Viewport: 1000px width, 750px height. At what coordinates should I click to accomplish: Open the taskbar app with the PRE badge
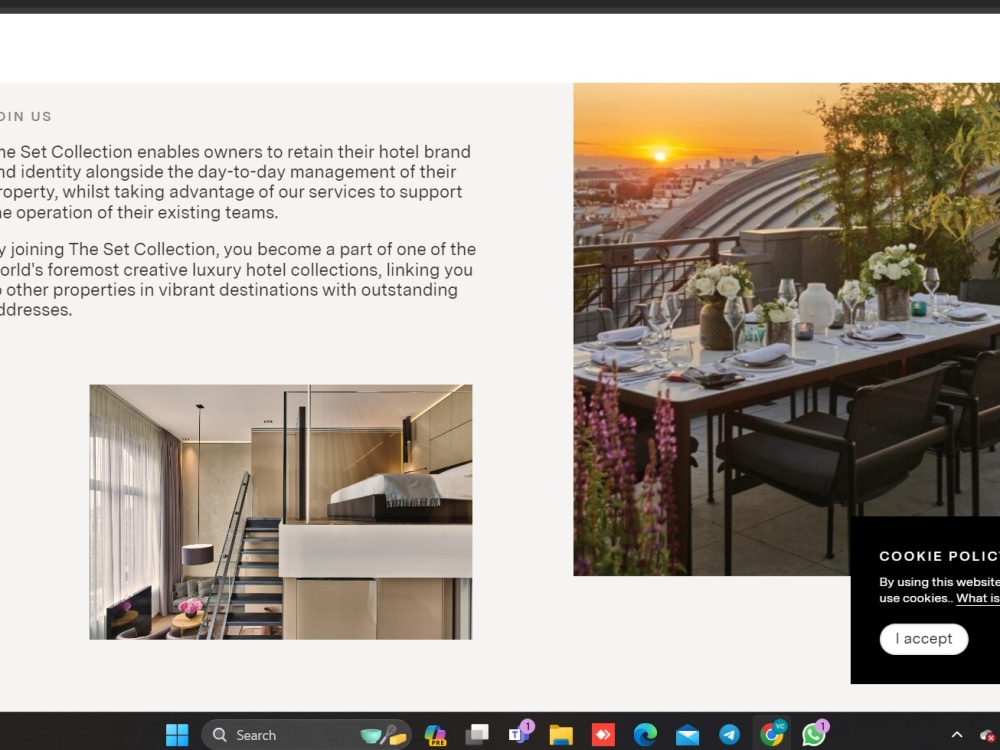point(435,734)
